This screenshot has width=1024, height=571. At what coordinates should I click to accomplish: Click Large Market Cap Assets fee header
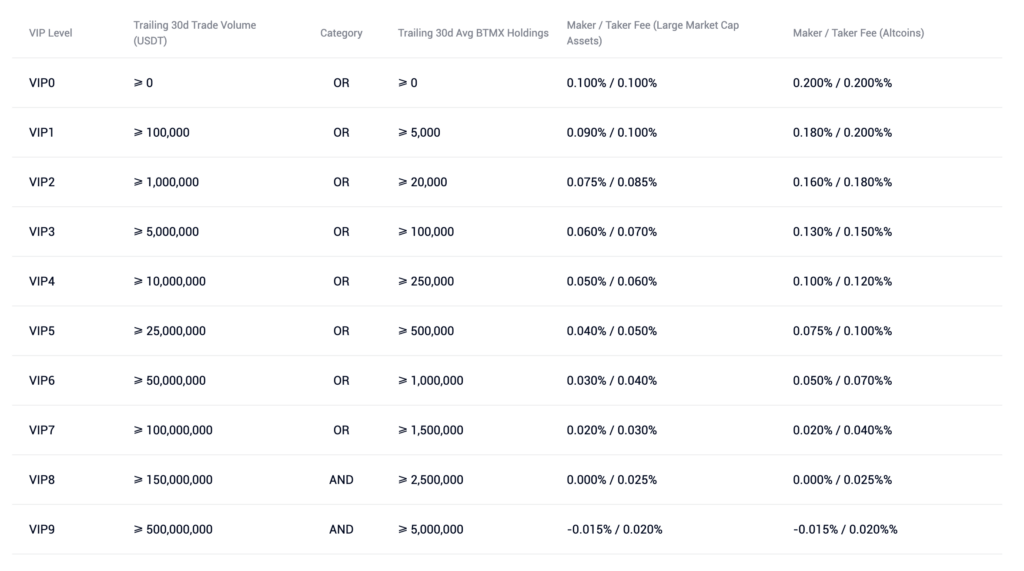tap(652, 33)
